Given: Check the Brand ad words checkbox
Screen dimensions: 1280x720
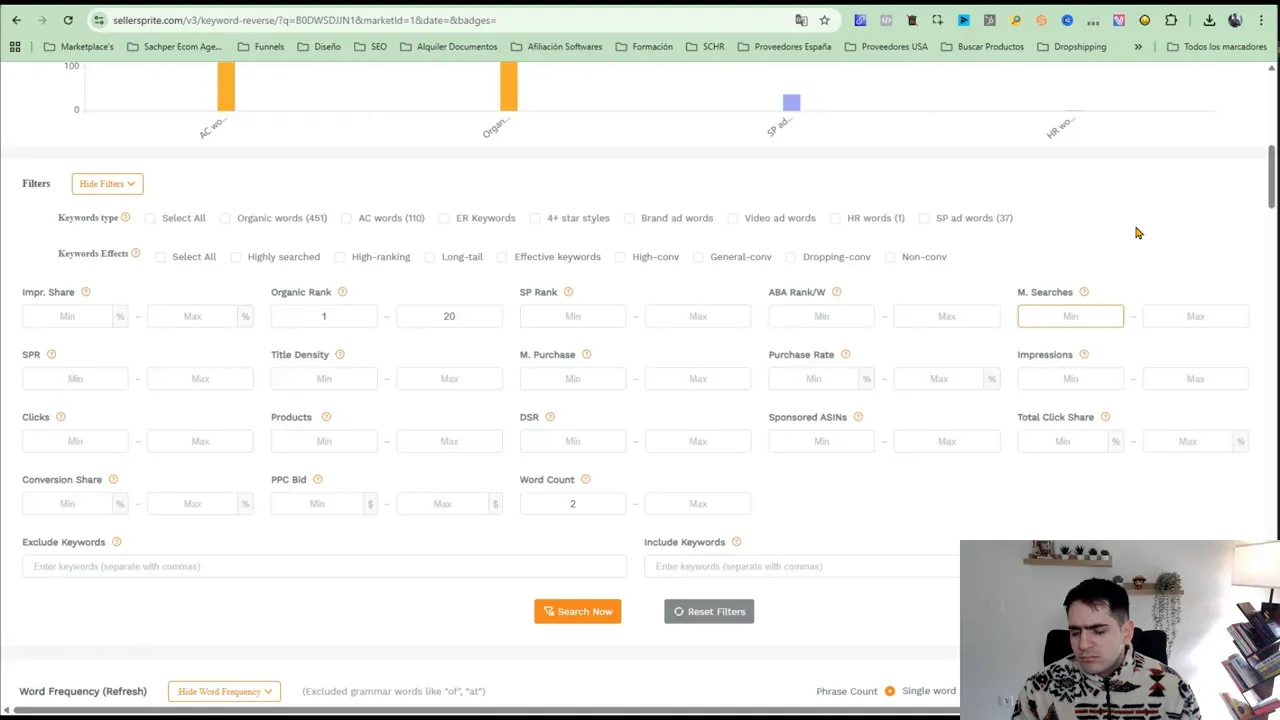Looking at the screenshot, I should (629, 218).
